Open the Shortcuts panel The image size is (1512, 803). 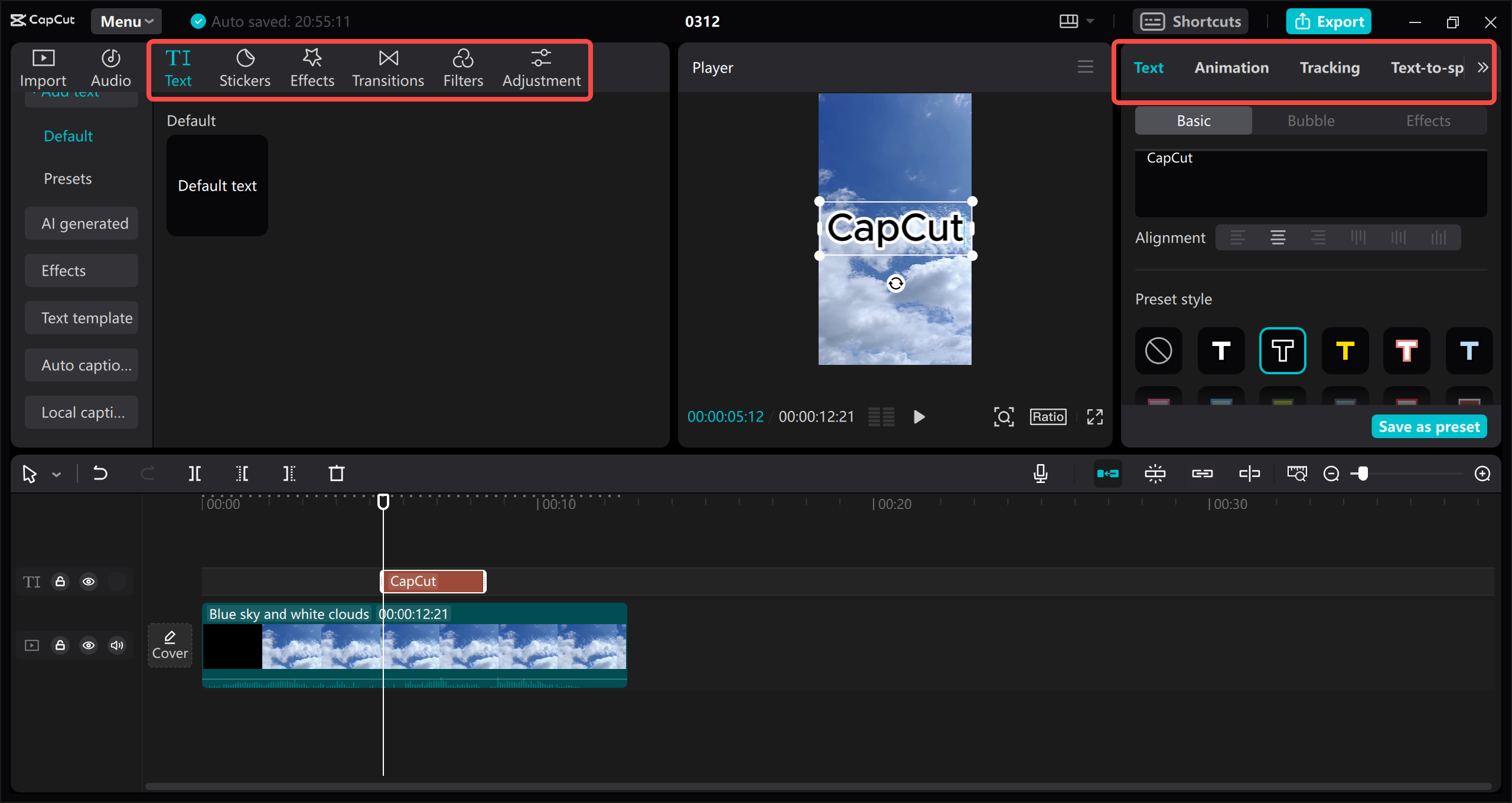(x=1191, y=21)
